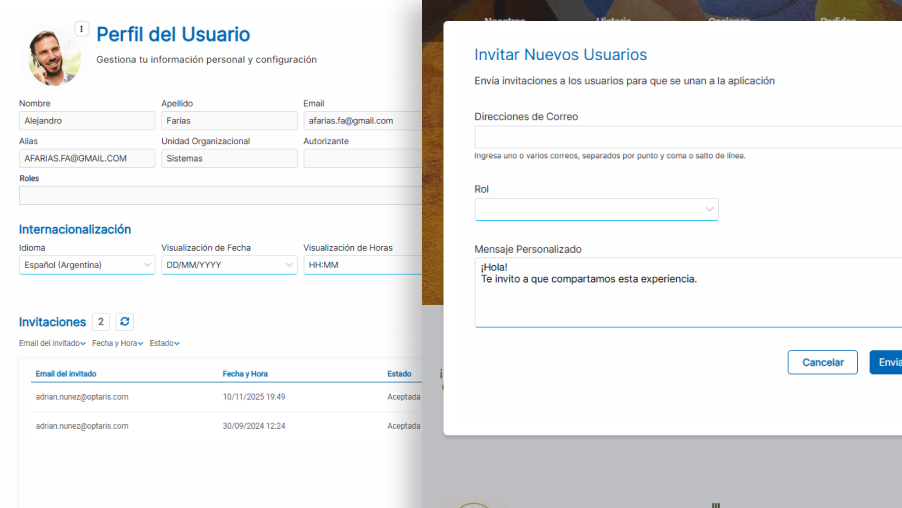Click the Cancelar button
The width and height of the screenshot is (902, 508).
pyautogui.click(x=822, y=362)
